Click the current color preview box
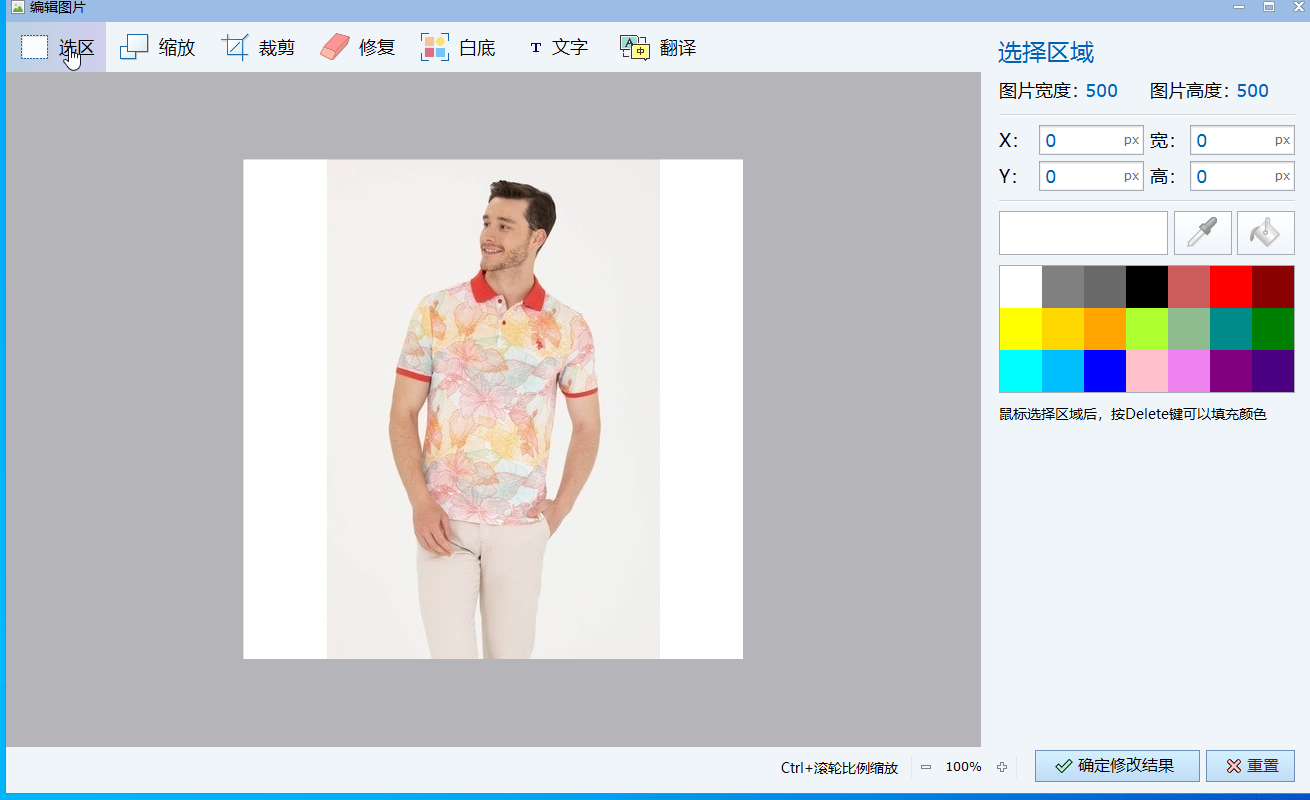The height and width of the screenshot is (800, 1310). [1083, 233]
